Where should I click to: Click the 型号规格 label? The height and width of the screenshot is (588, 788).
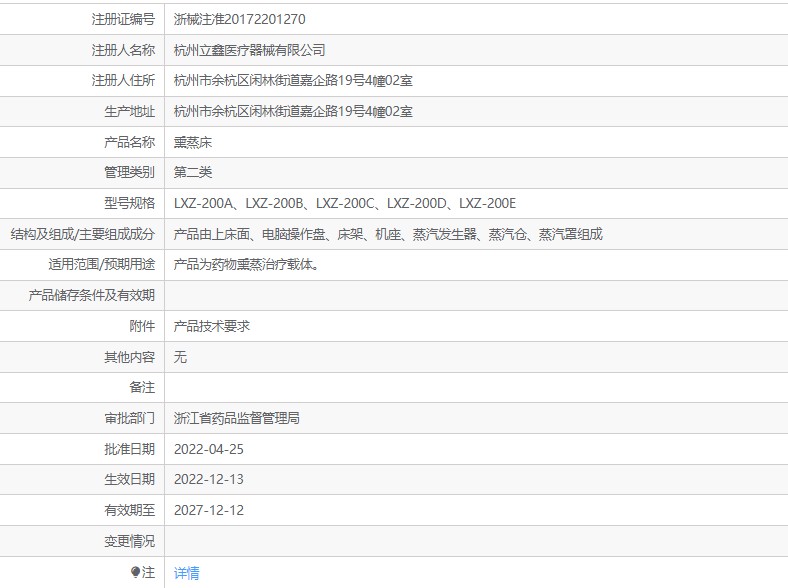point(130,204)
